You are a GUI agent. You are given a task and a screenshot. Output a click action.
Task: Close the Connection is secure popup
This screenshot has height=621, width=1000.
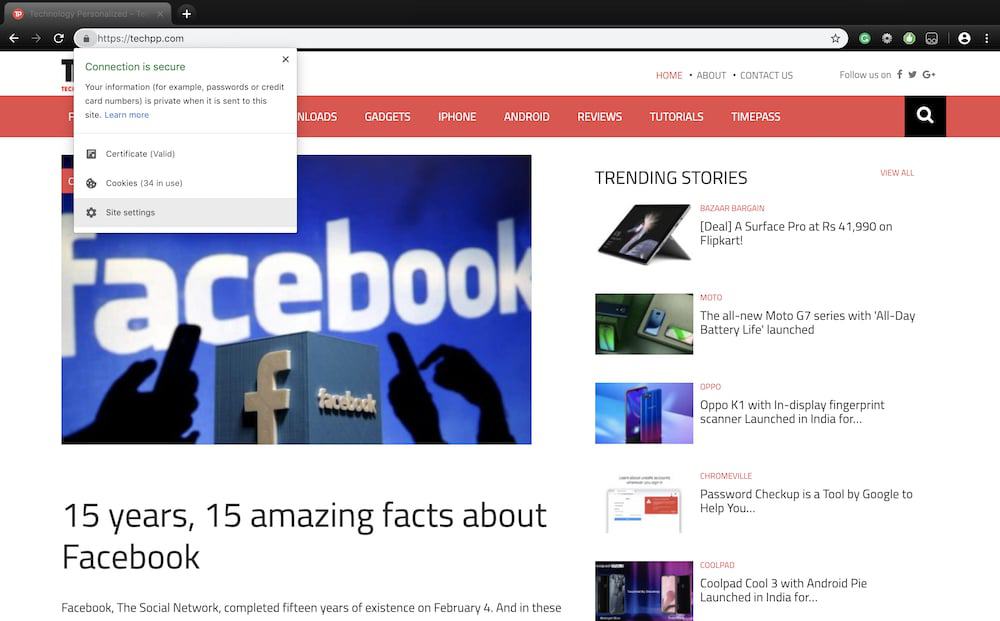pos(286,59)
